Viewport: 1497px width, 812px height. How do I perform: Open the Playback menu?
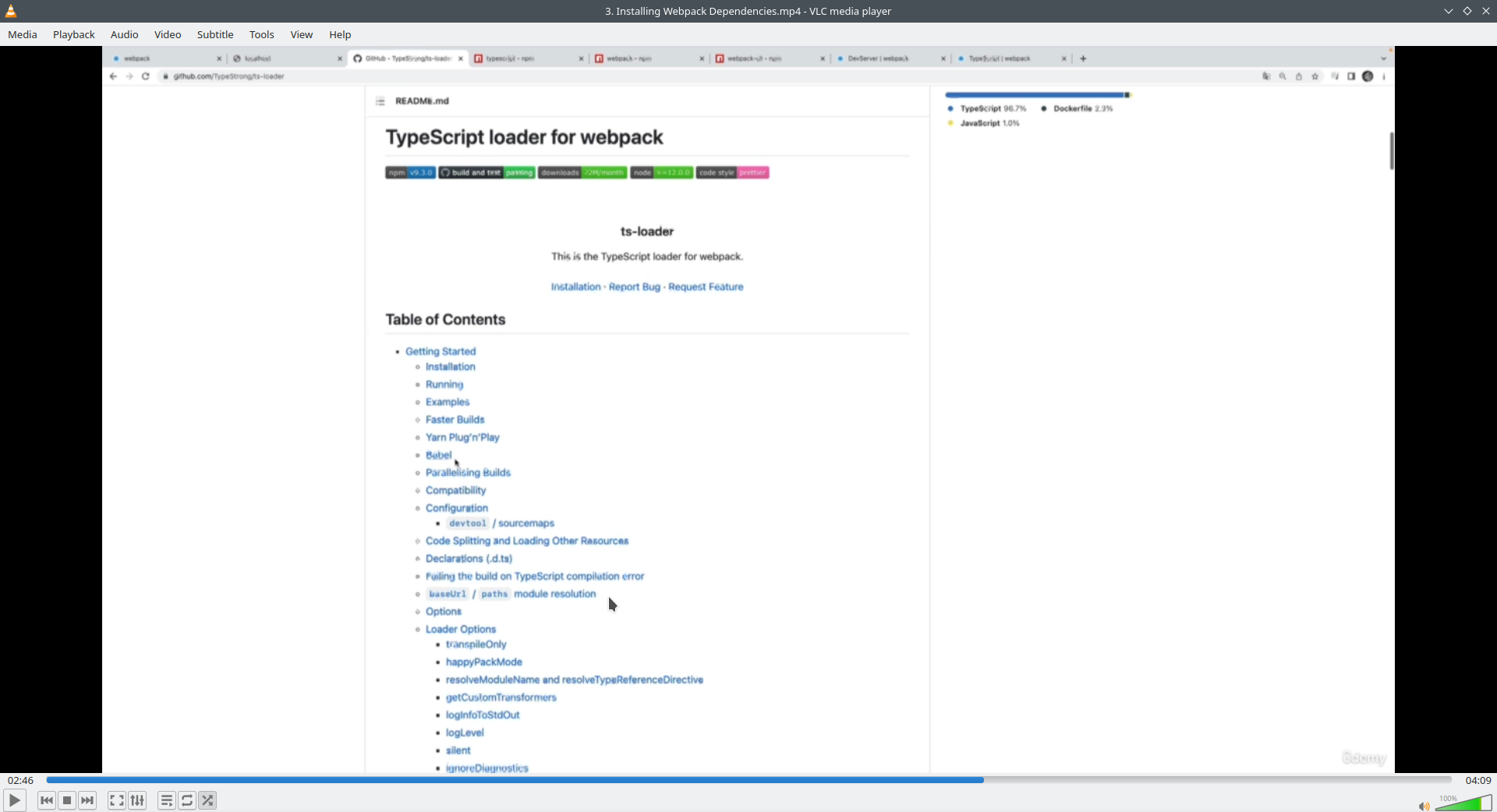[74, 34]
